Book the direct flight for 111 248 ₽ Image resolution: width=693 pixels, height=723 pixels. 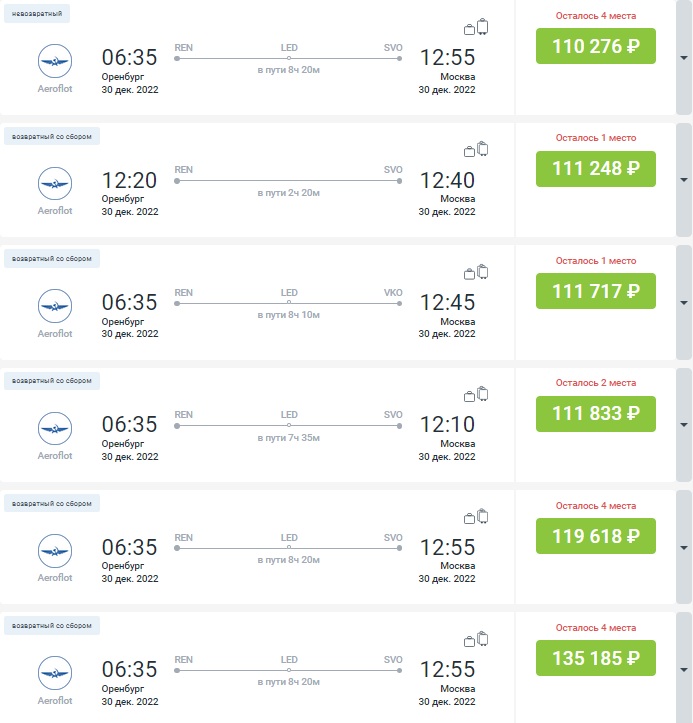[x=595, y=169]
